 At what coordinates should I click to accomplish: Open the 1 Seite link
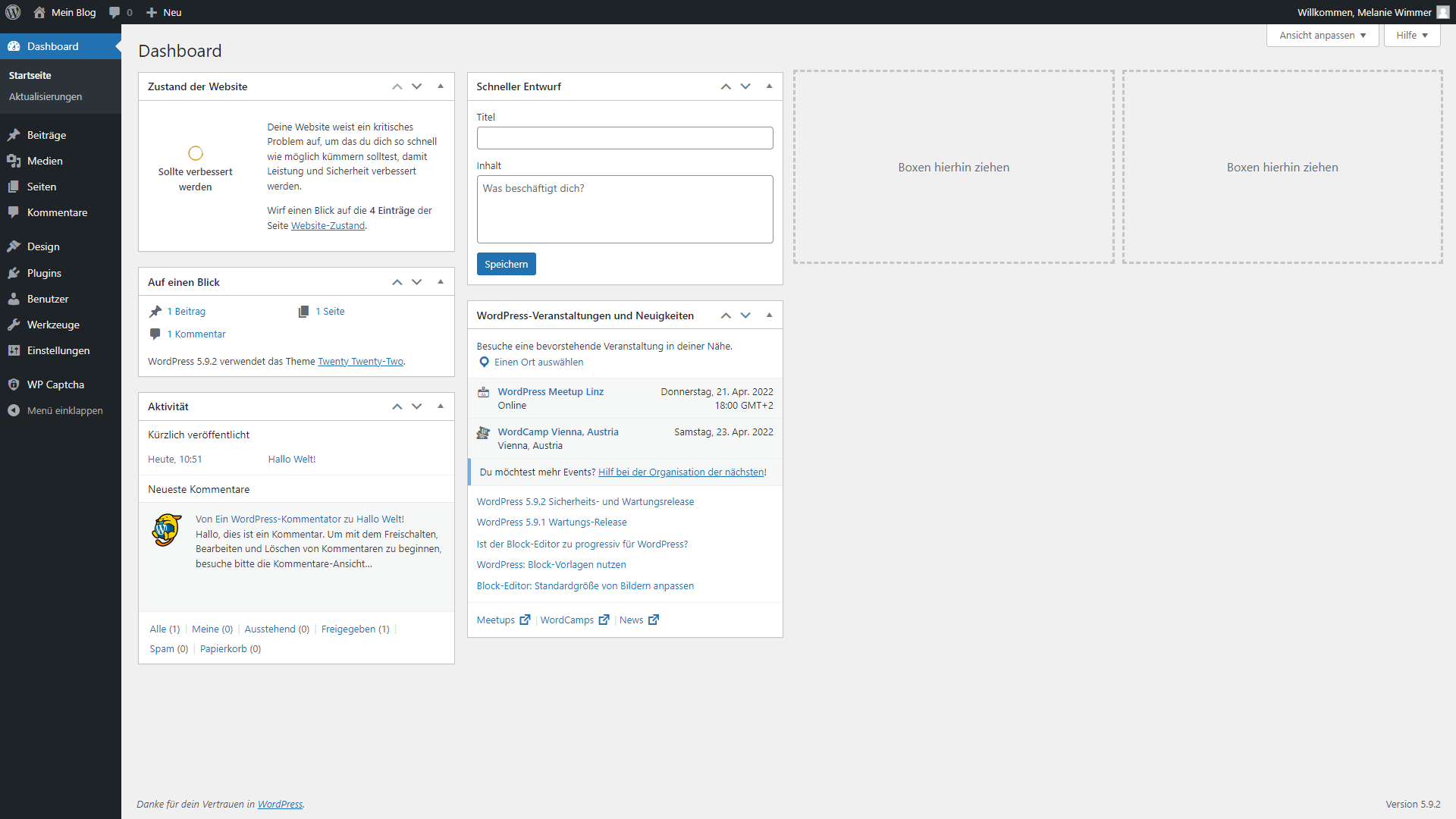pos(330,311)
